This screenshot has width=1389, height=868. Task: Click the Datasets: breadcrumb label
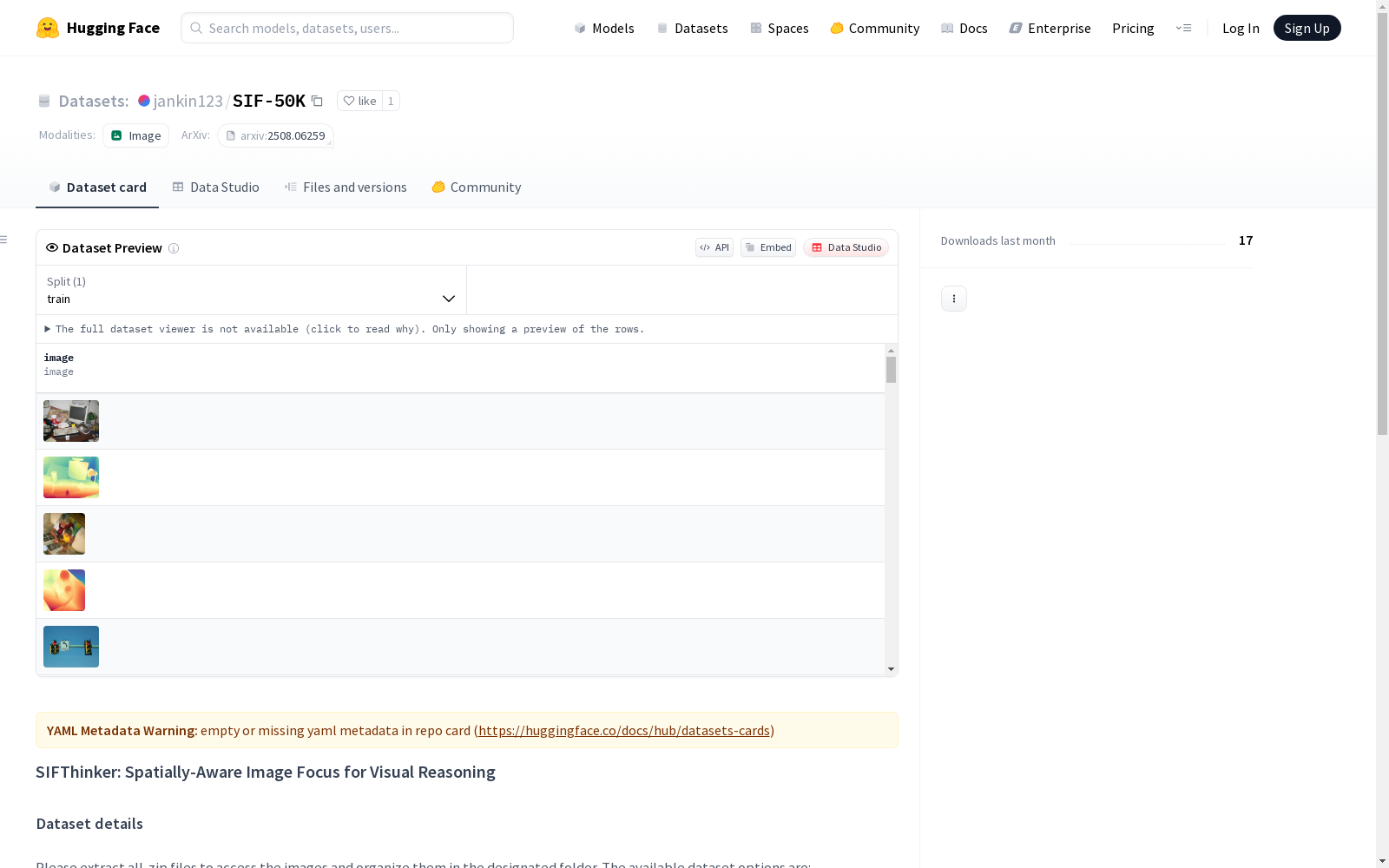[94, 101]
